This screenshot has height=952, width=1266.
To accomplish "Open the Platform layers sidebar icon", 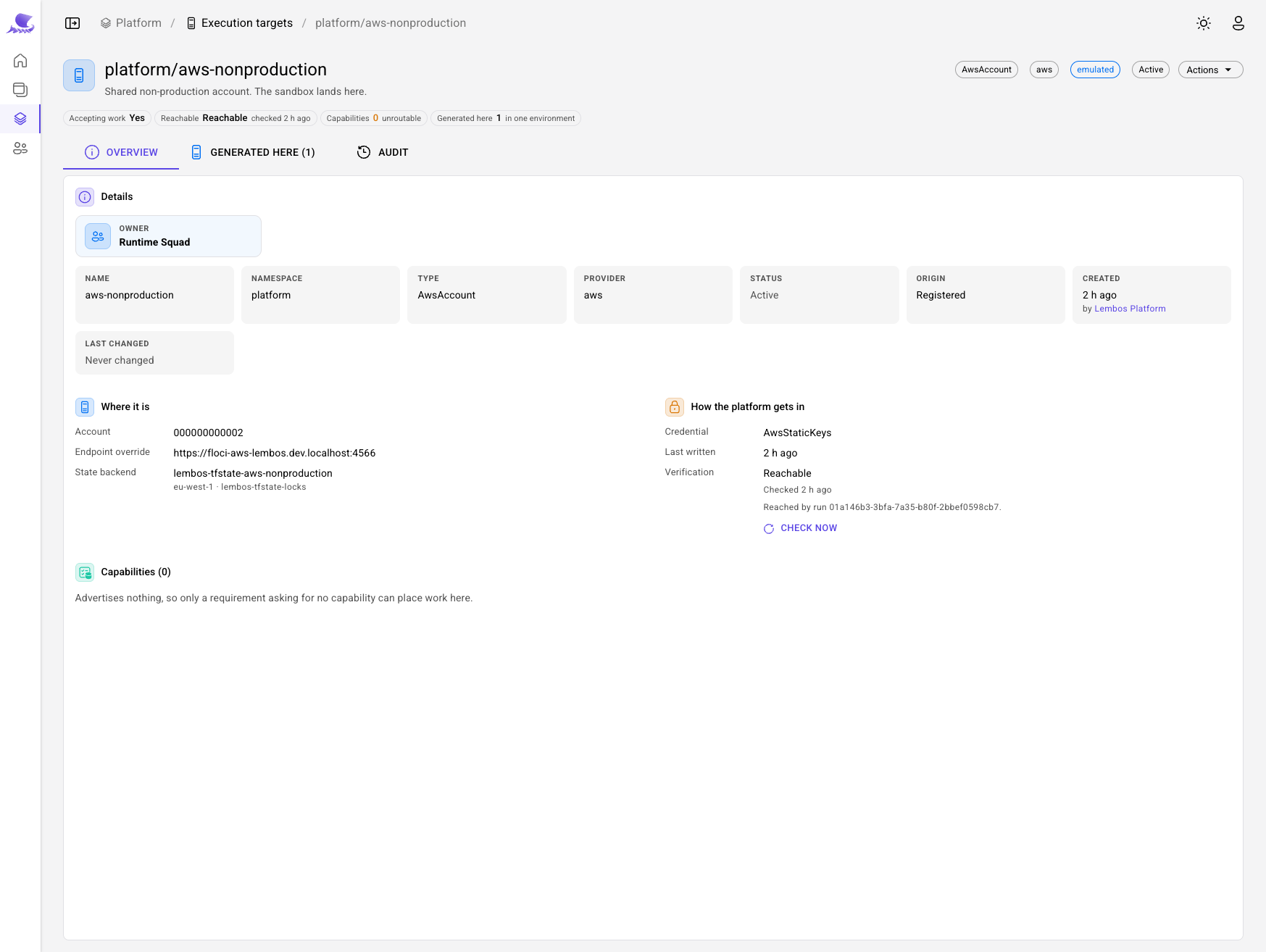I will click(x=20, y=119).
